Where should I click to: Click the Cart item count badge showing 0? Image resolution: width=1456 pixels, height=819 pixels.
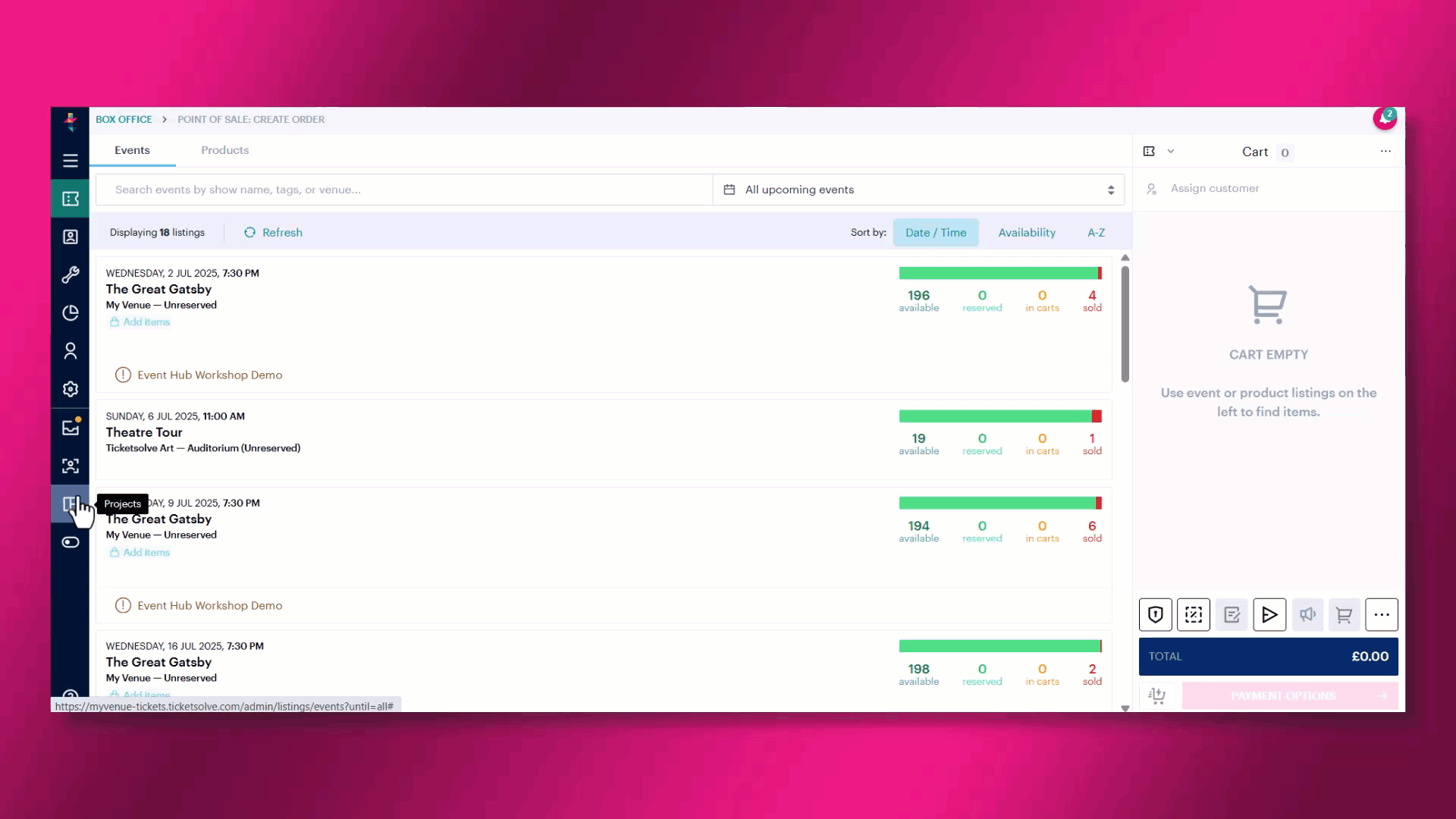[x=1285, y=152]
